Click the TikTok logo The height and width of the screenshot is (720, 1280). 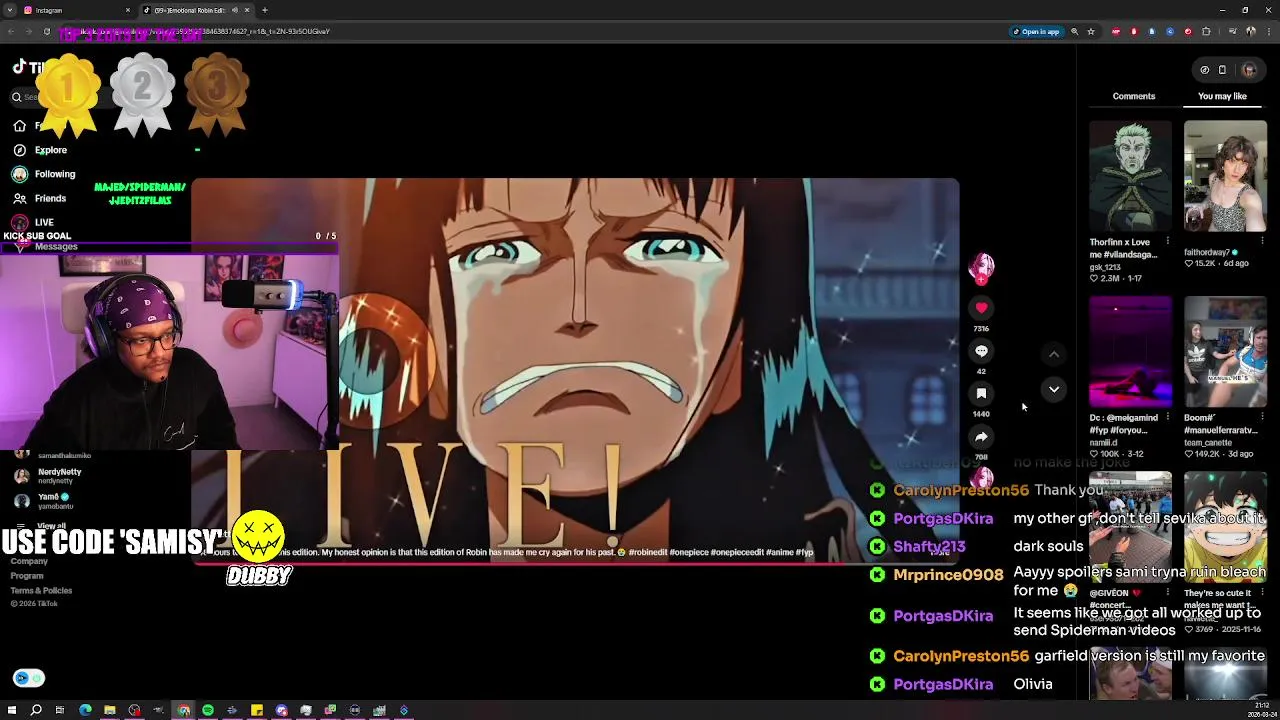click(28, 68)
